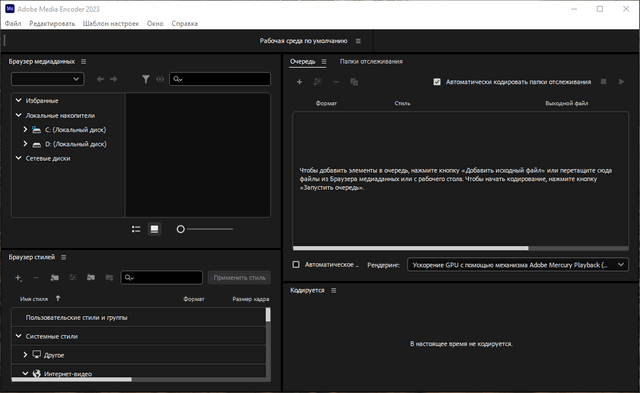The width and height of the screenshot is (640, 393).
Task: Click the Формат column header
Action: click(326, 104)
